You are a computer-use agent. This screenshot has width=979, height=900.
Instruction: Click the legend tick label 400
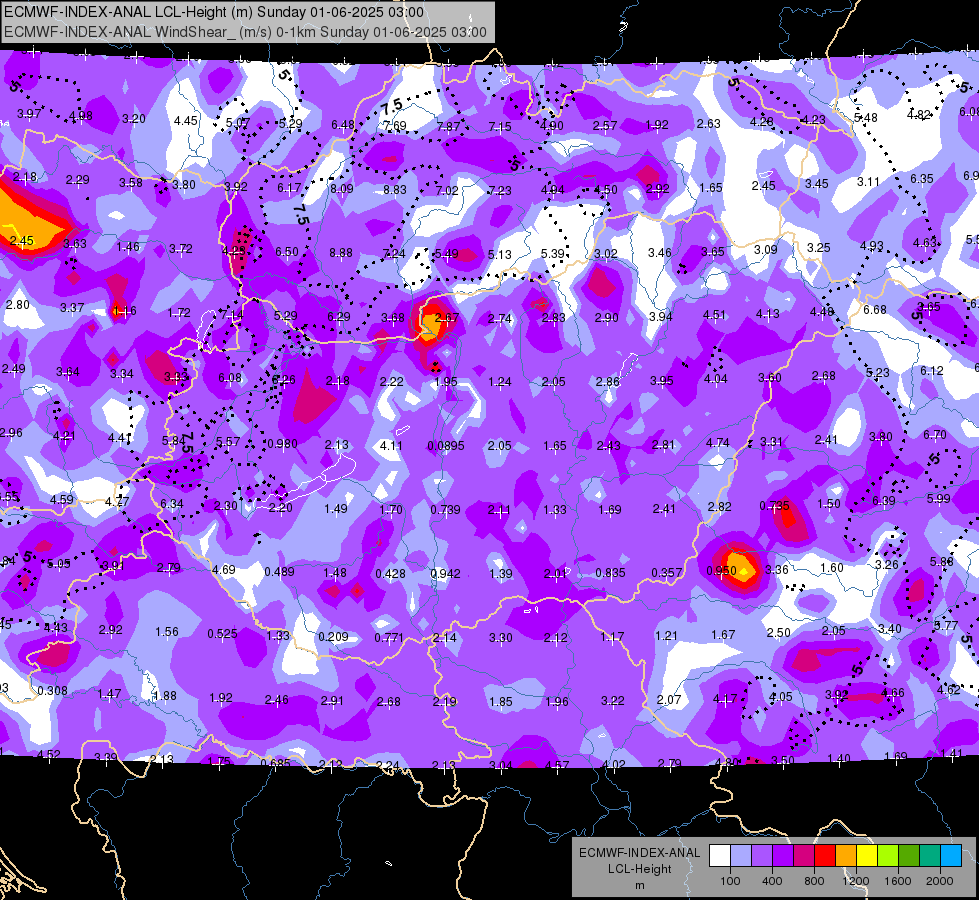pos(772,881)
